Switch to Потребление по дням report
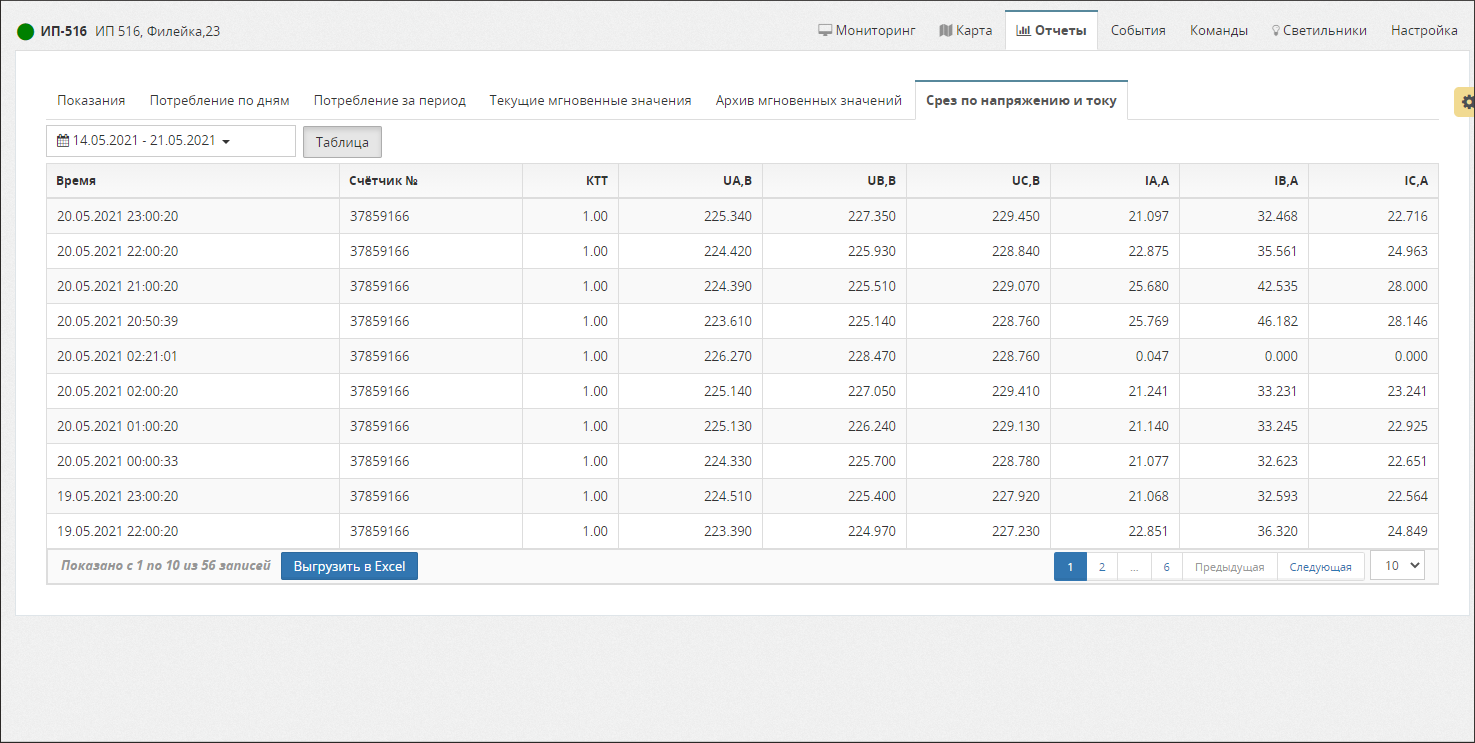This screenshot has width=1475, height=743. (x=219, y=100)
